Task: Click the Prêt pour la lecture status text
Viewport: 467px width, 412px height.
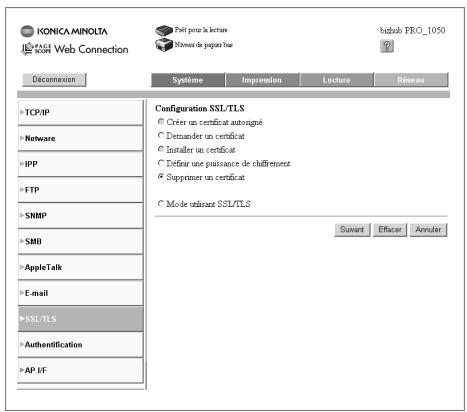Action: [x=201, y=30]
